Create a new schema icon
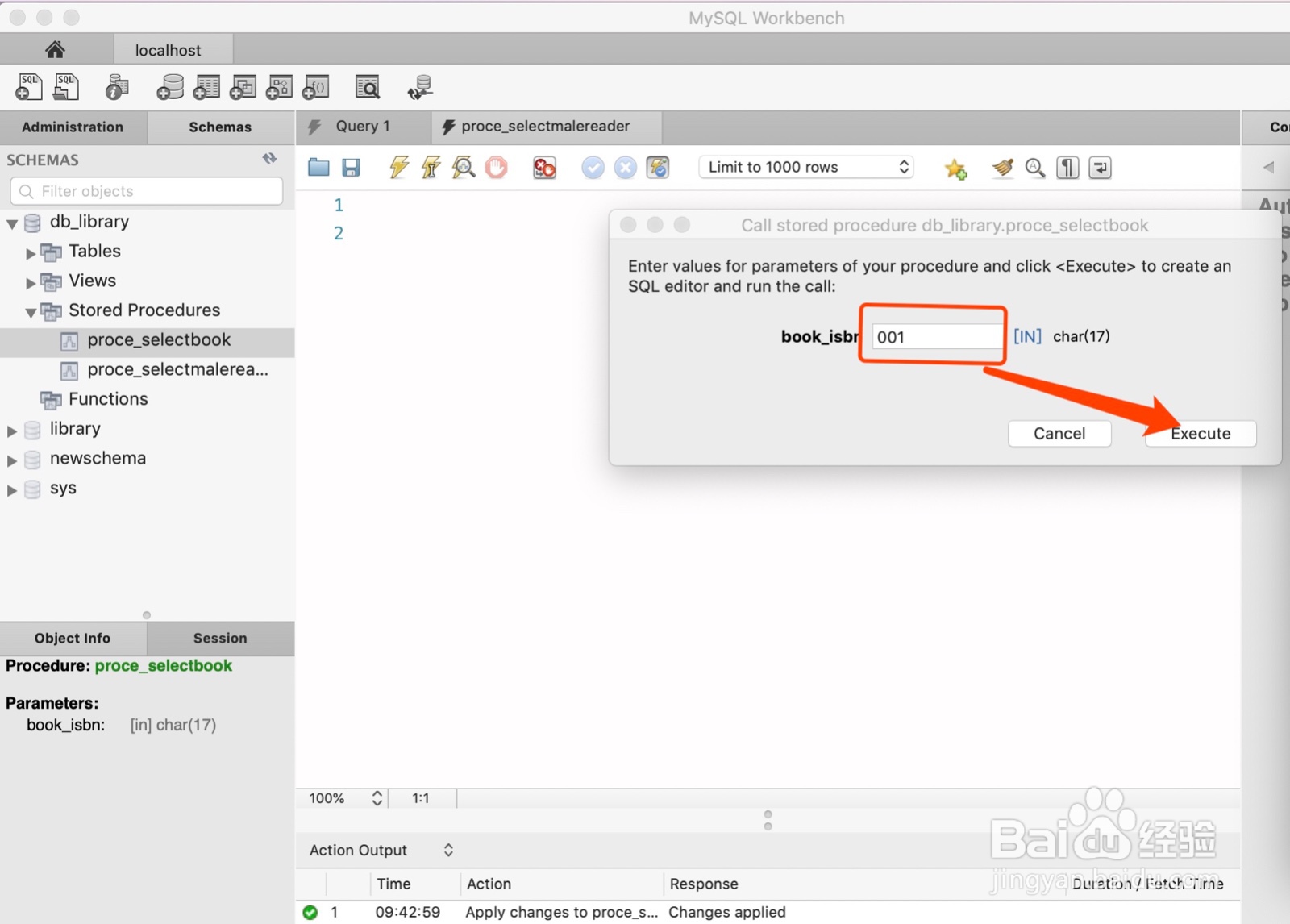 pyautogui.click(x=170, y=86)
